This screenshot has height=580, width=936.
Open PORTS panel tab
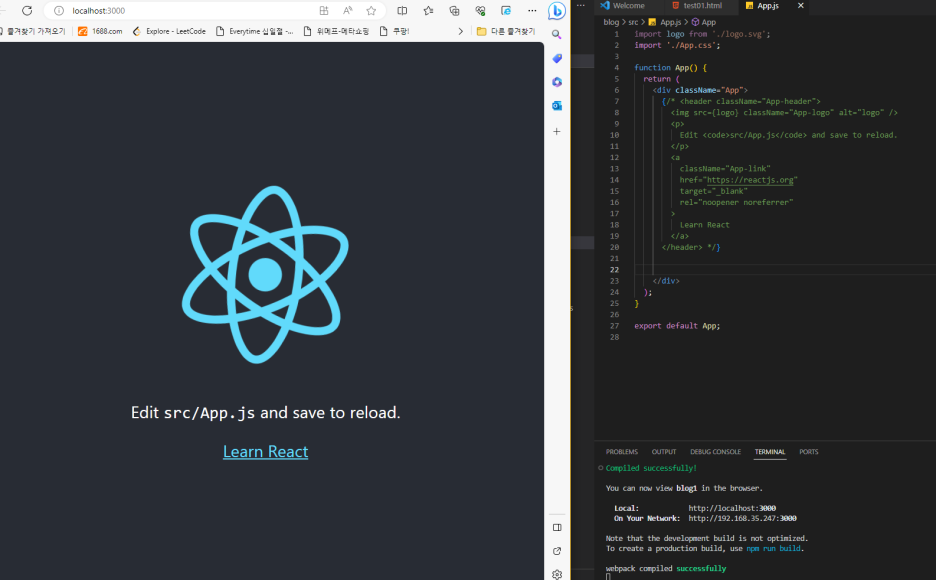(808, 452)
